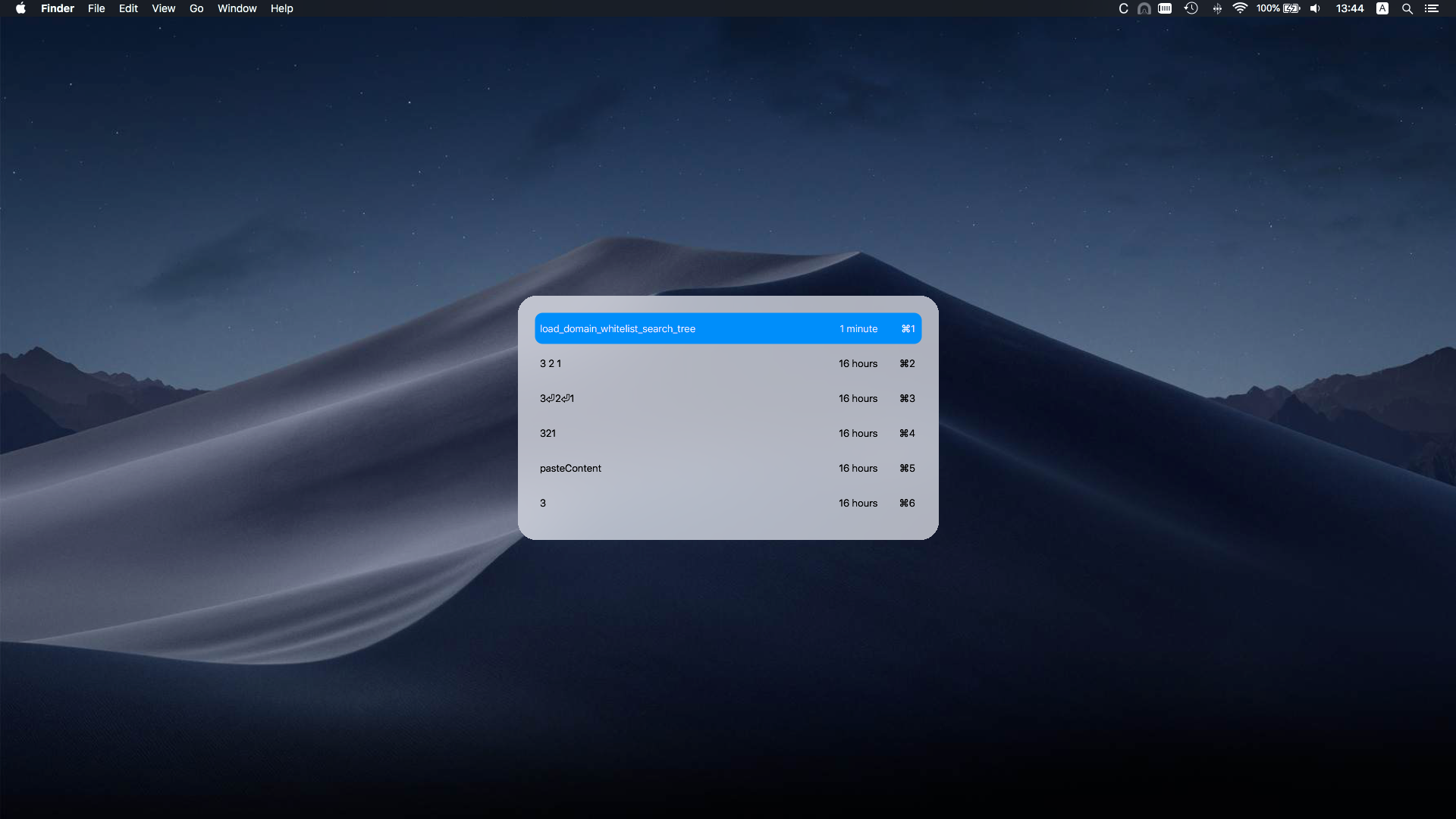Click the tunnel arch menu bar icon
The image size is (1456, 819).
1144,8
